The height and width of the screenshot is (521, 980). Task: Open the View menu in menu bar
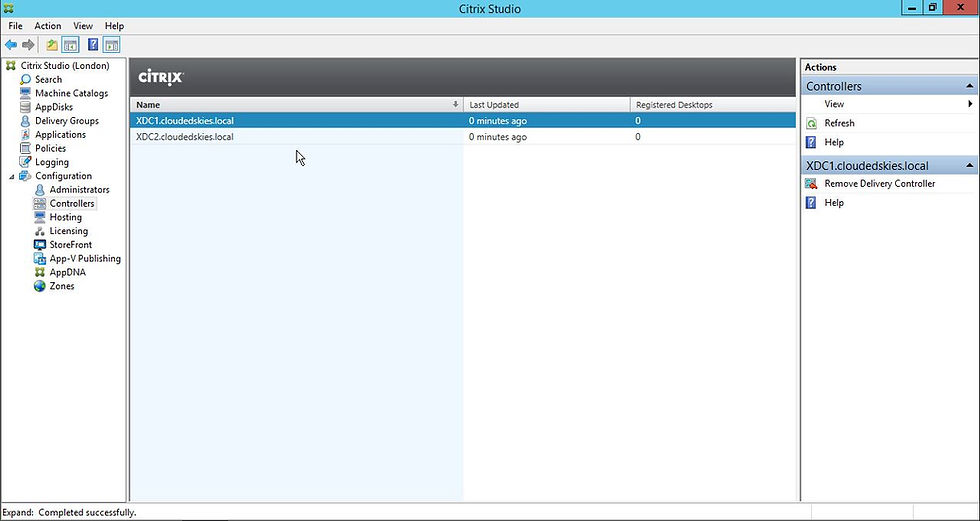pos(83,26)
